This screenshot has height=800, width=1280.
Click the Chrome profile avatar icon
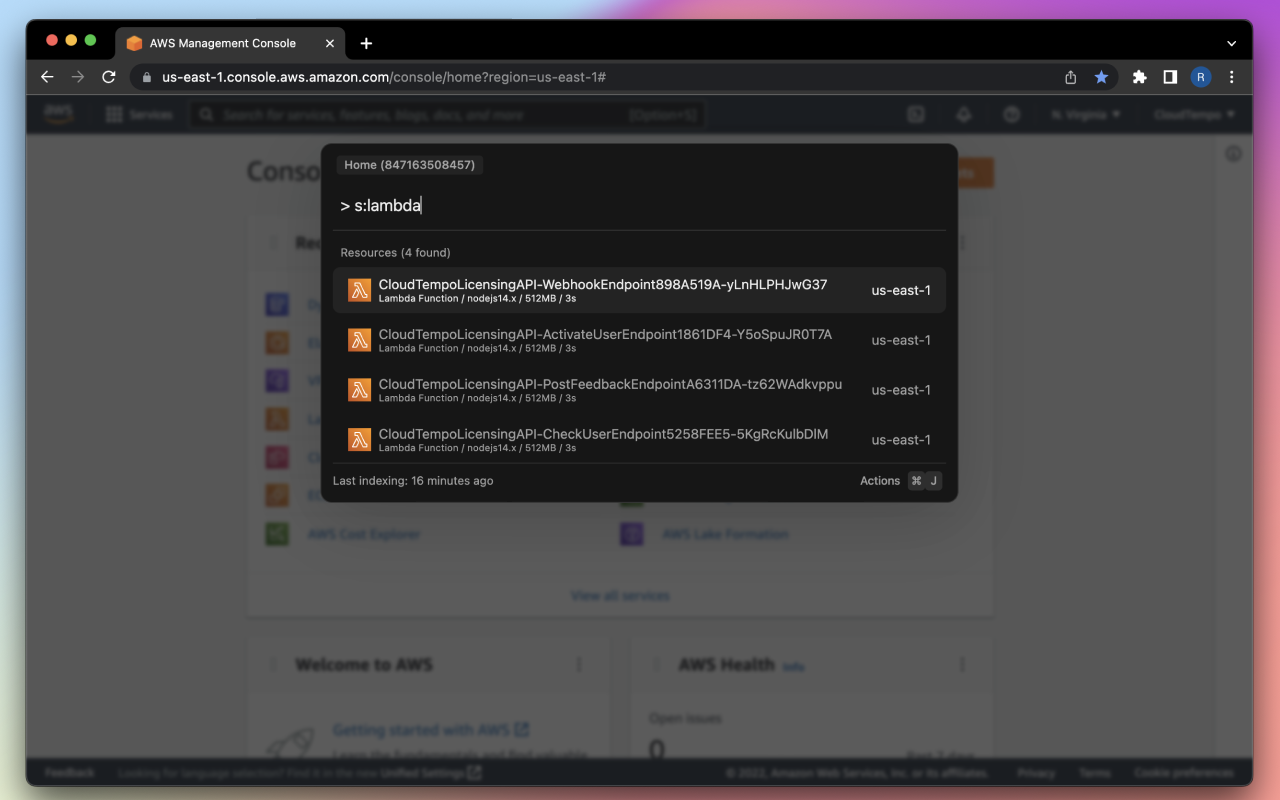click(1200, 77)
